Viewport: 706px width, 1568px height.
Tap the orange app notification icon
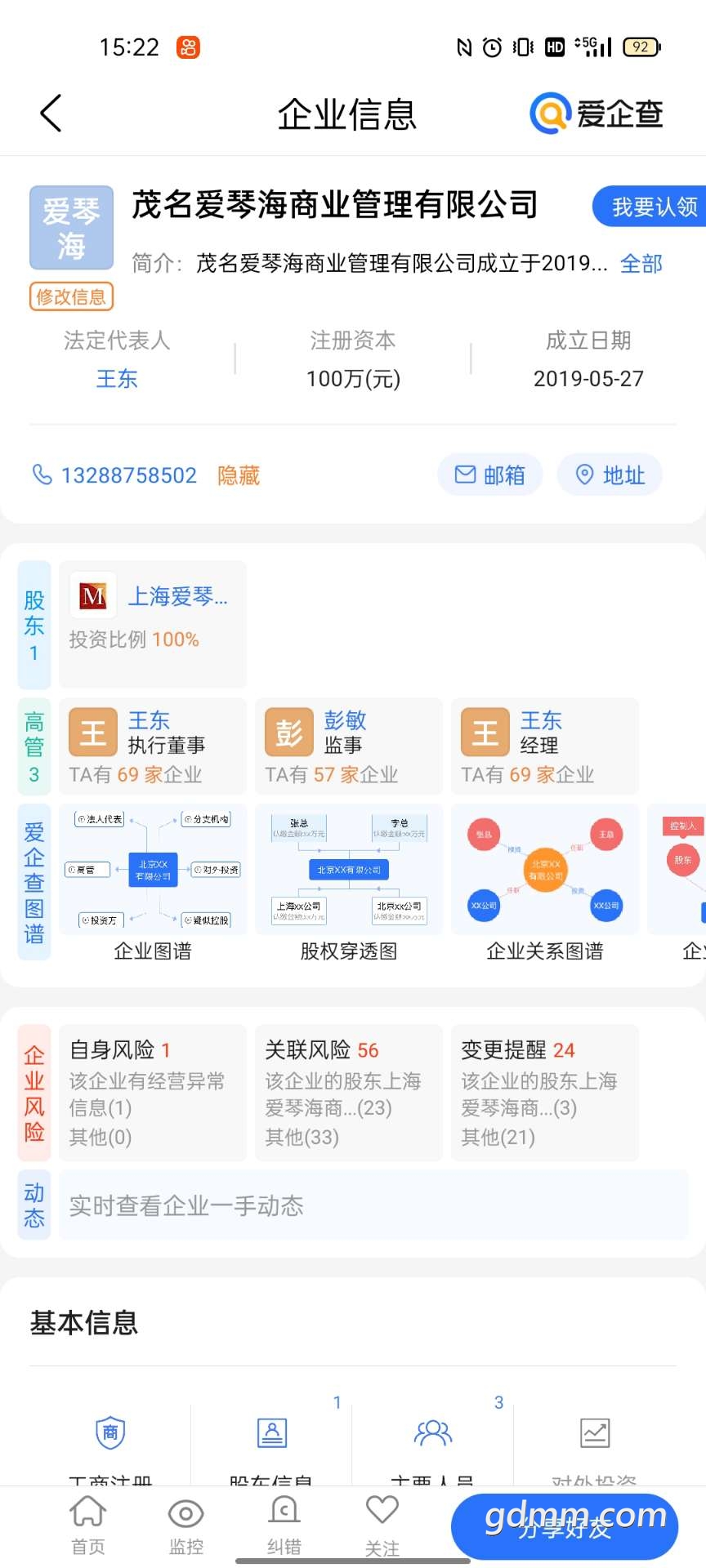(189, 47)
